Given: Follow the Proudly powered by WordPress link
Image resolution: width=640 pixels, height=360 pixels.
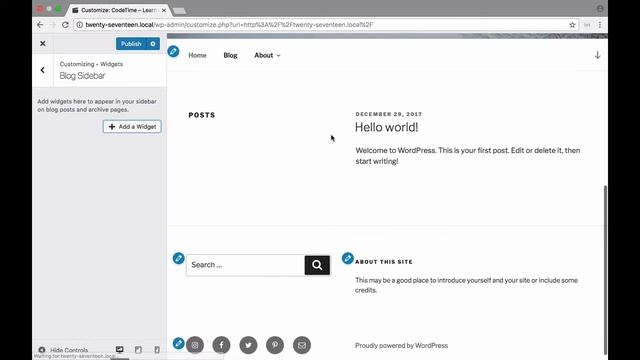Looking at the screenshot, I should click(401, 345).
